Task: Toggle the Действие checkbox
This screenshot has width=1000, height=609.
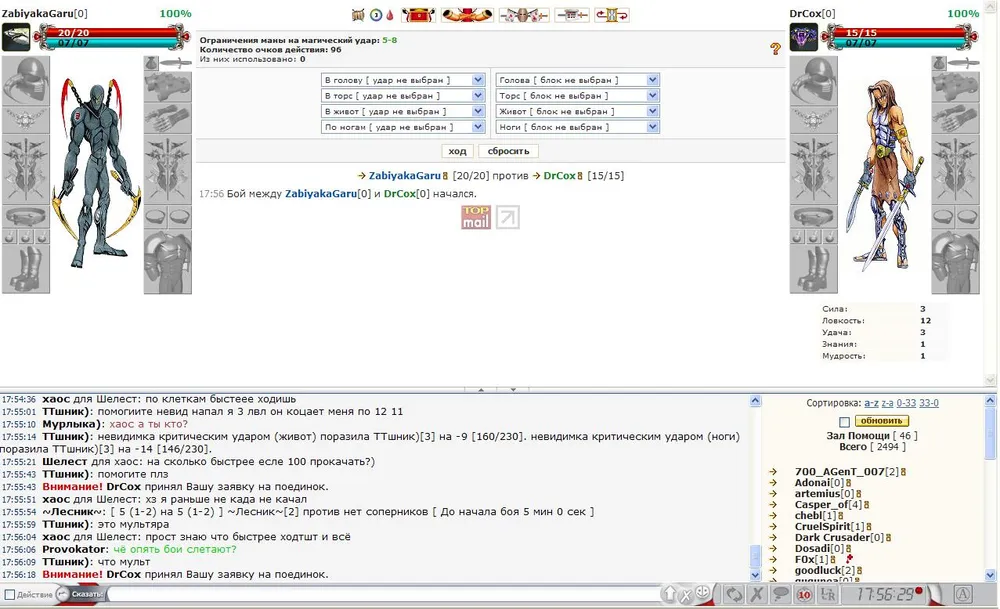Action: coord(10,594)
